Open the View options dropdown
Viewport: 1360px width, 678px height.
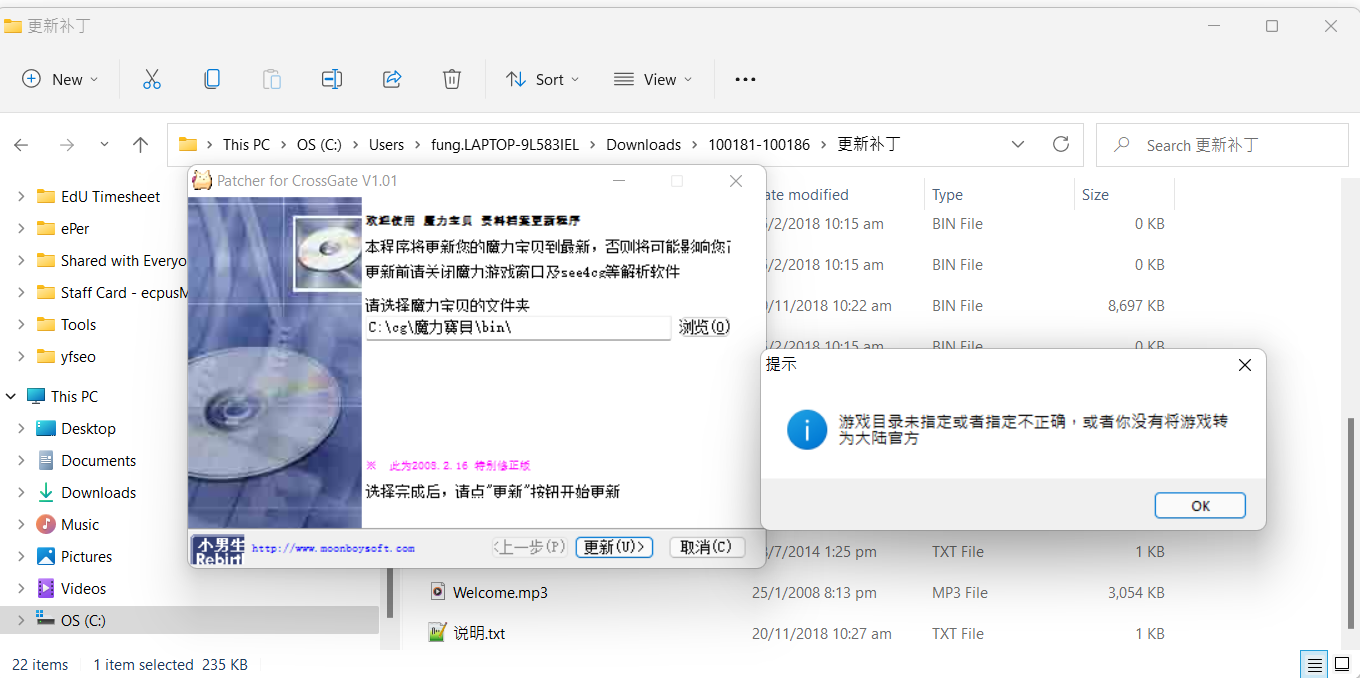click(x=653, y=79)
